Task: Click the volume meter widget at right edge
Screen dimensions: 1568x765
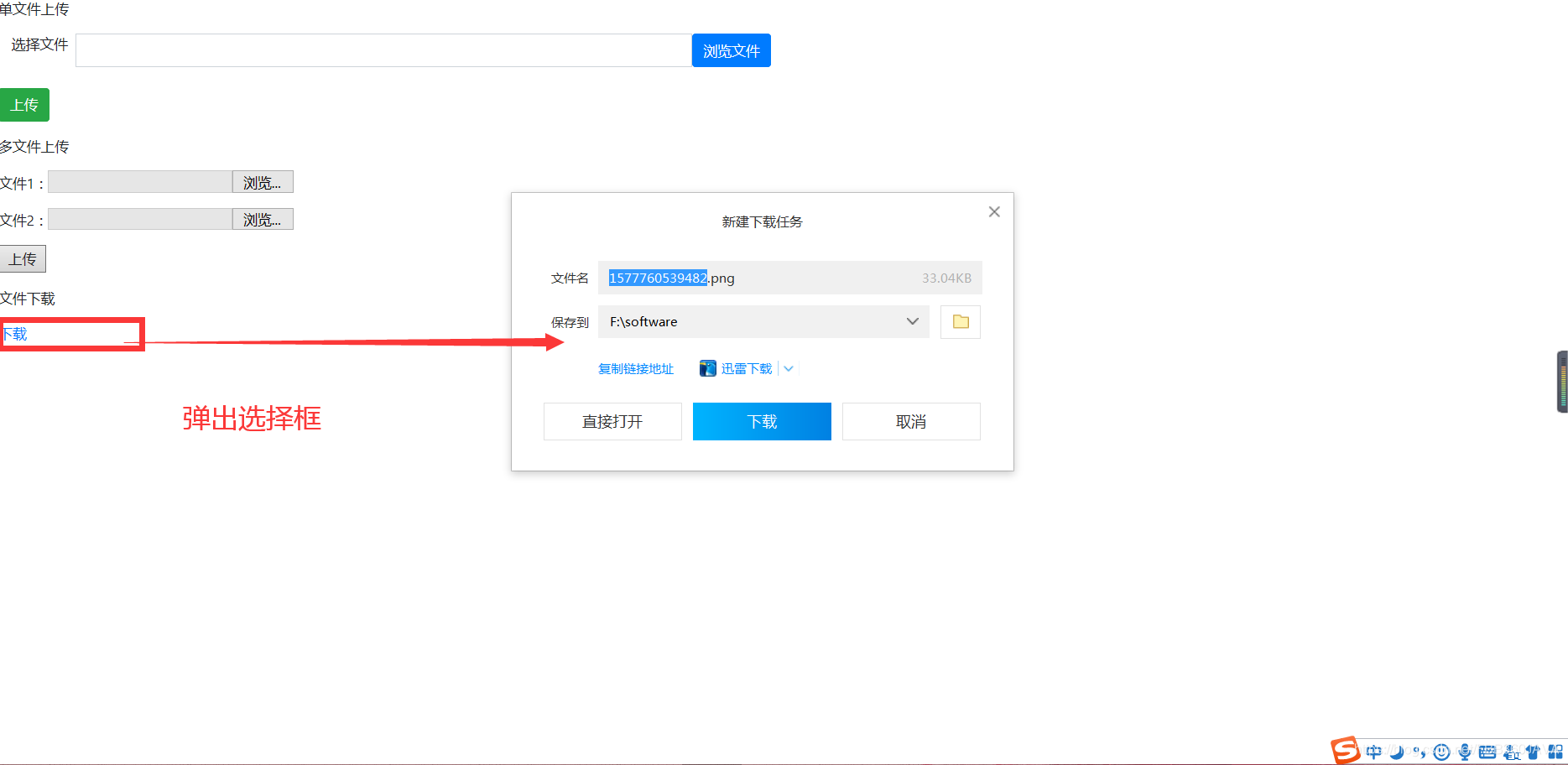Action: tap(1562, 382)
